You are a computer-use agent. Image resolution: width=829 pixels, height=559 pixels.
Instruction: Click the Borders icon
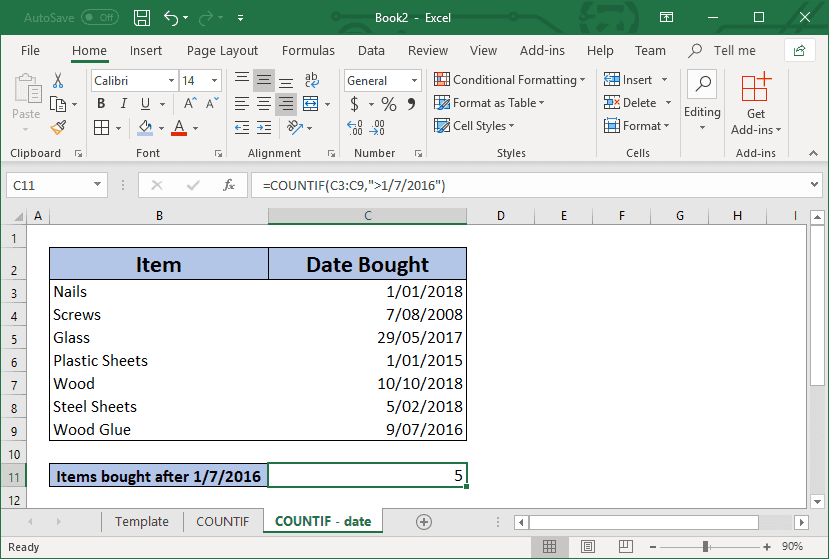(101, 127)
